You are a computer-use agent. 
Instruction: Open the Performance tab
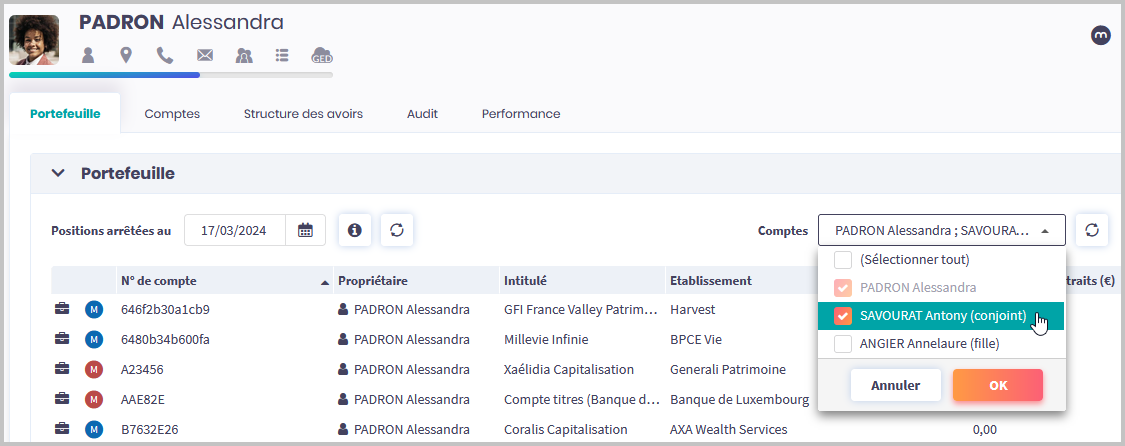[x=521, y=114]
